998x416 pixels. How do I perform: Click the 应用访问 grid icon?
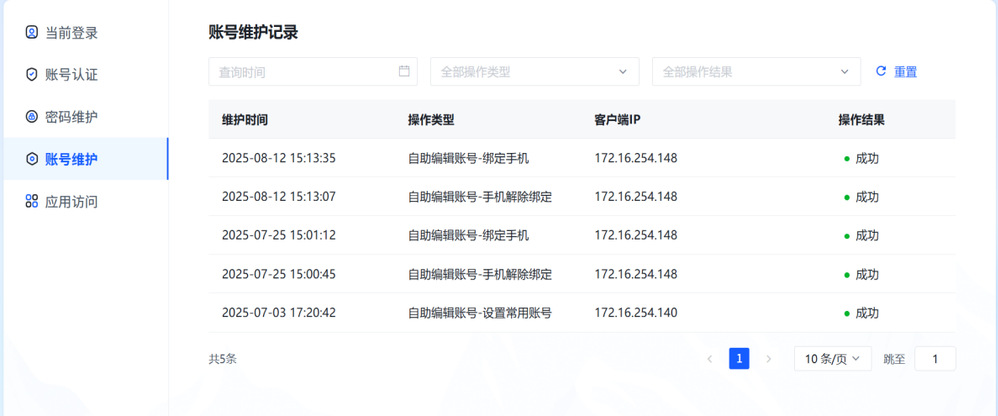pos(32,202)
